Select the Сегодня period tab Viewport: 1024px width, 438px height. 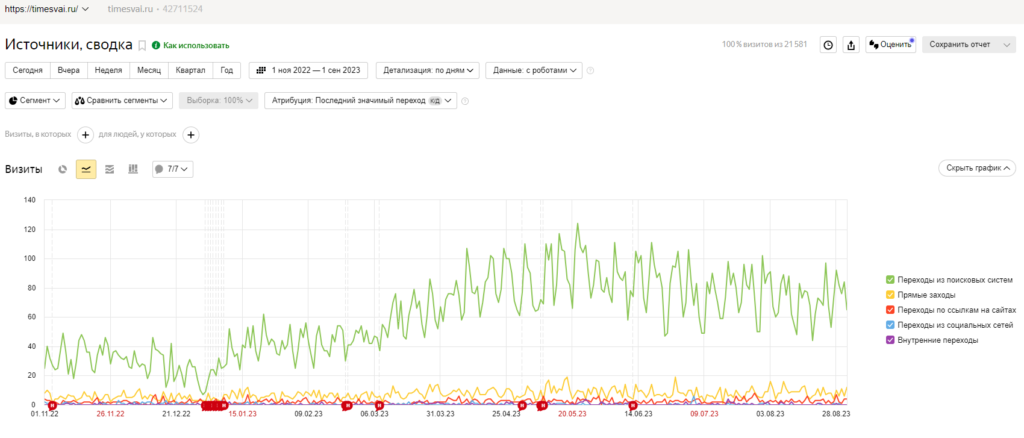[x=28, y=70]
